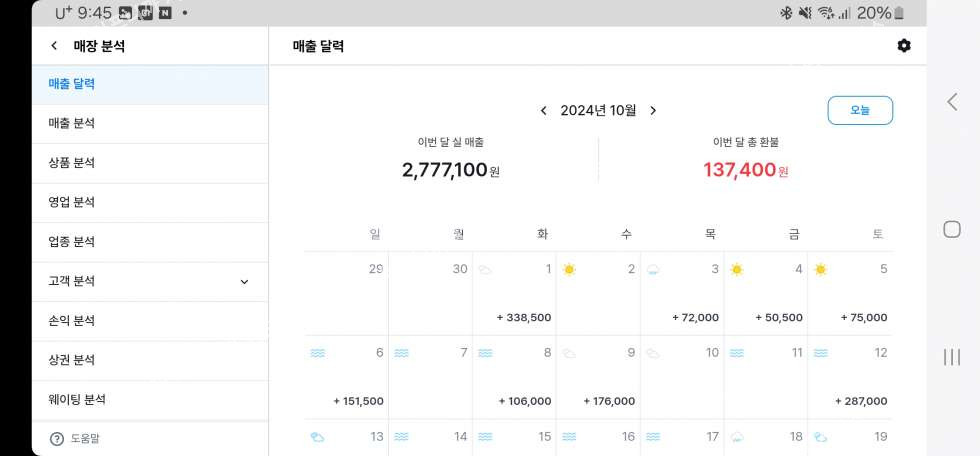The image size is (980, 456).
Task: Select 웨이팅 분석 in sidebar
Action: (77, 399)
